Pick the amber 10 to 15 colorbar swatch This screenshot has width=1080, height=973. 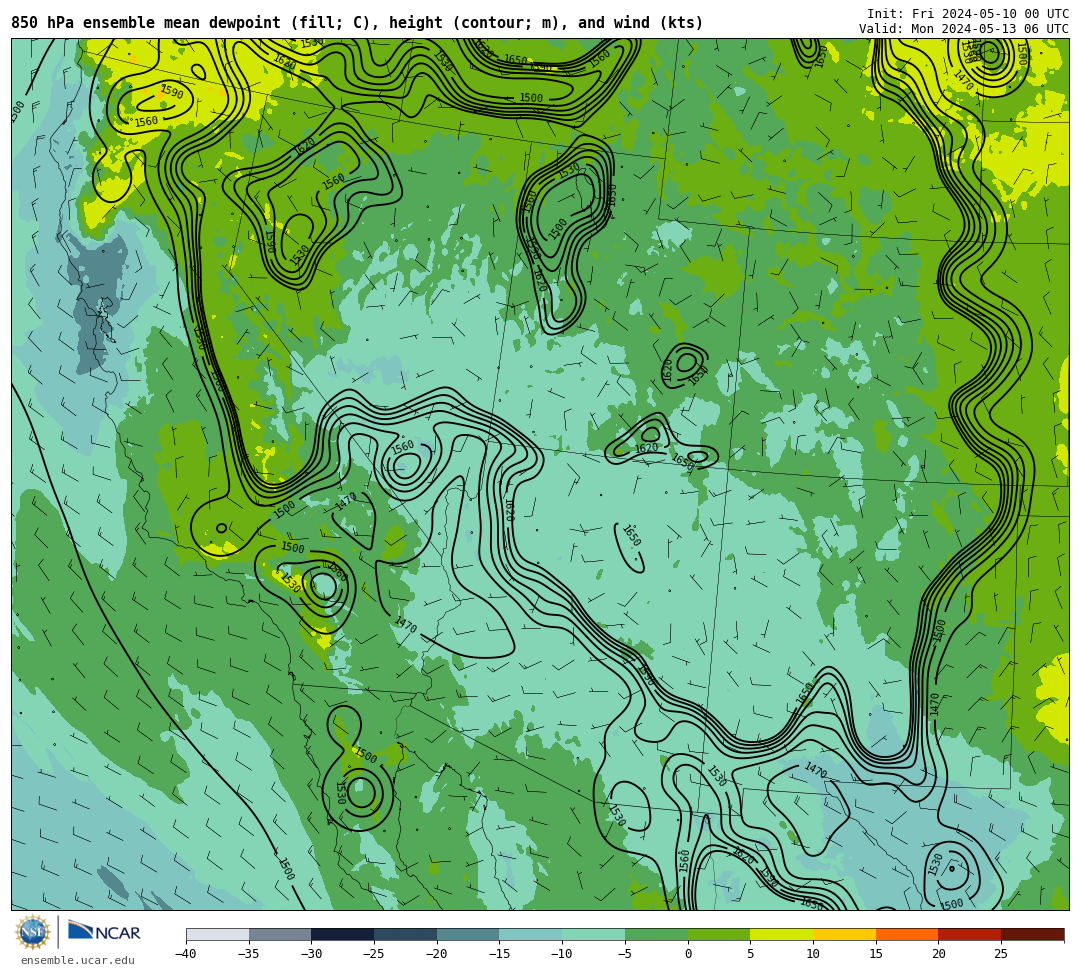(x=844, y=934)
